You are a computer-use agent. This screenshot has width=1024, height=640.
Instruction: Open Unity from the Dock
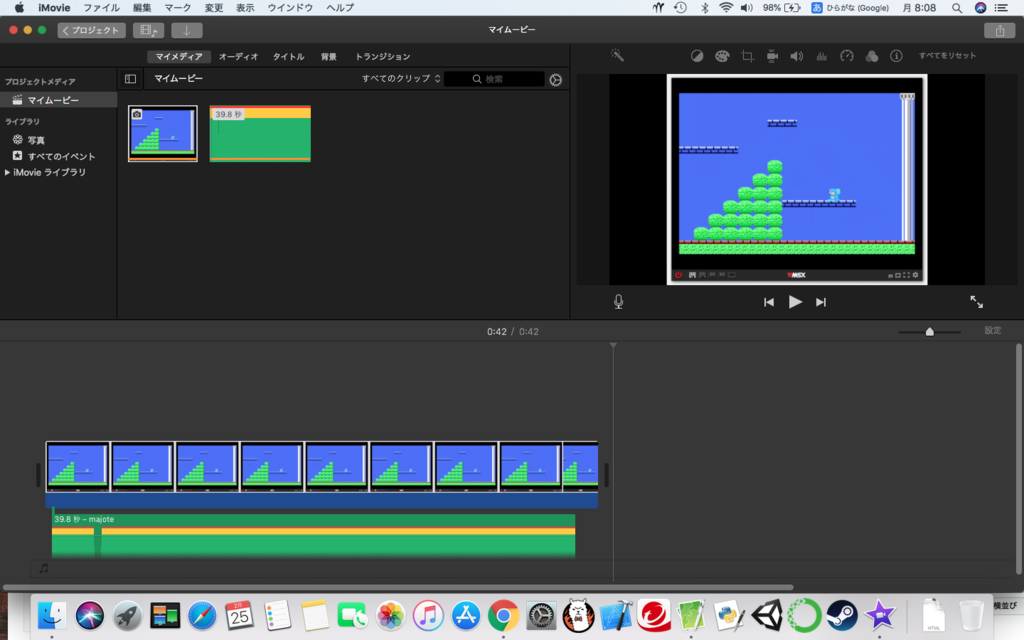[767, 615]
